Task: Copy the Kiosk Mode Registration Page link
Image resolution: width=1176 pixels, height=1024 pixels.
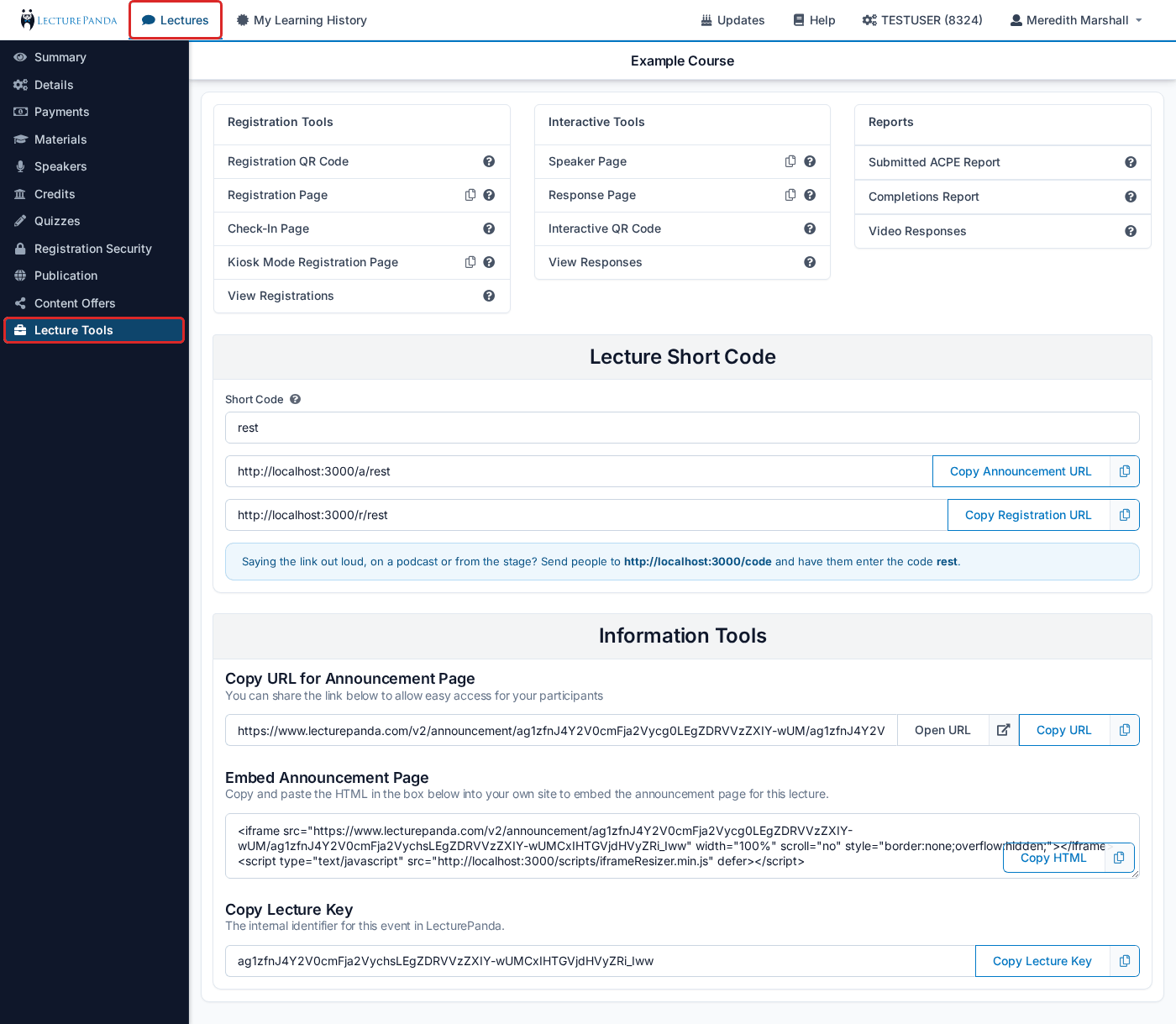Action: 470,262
